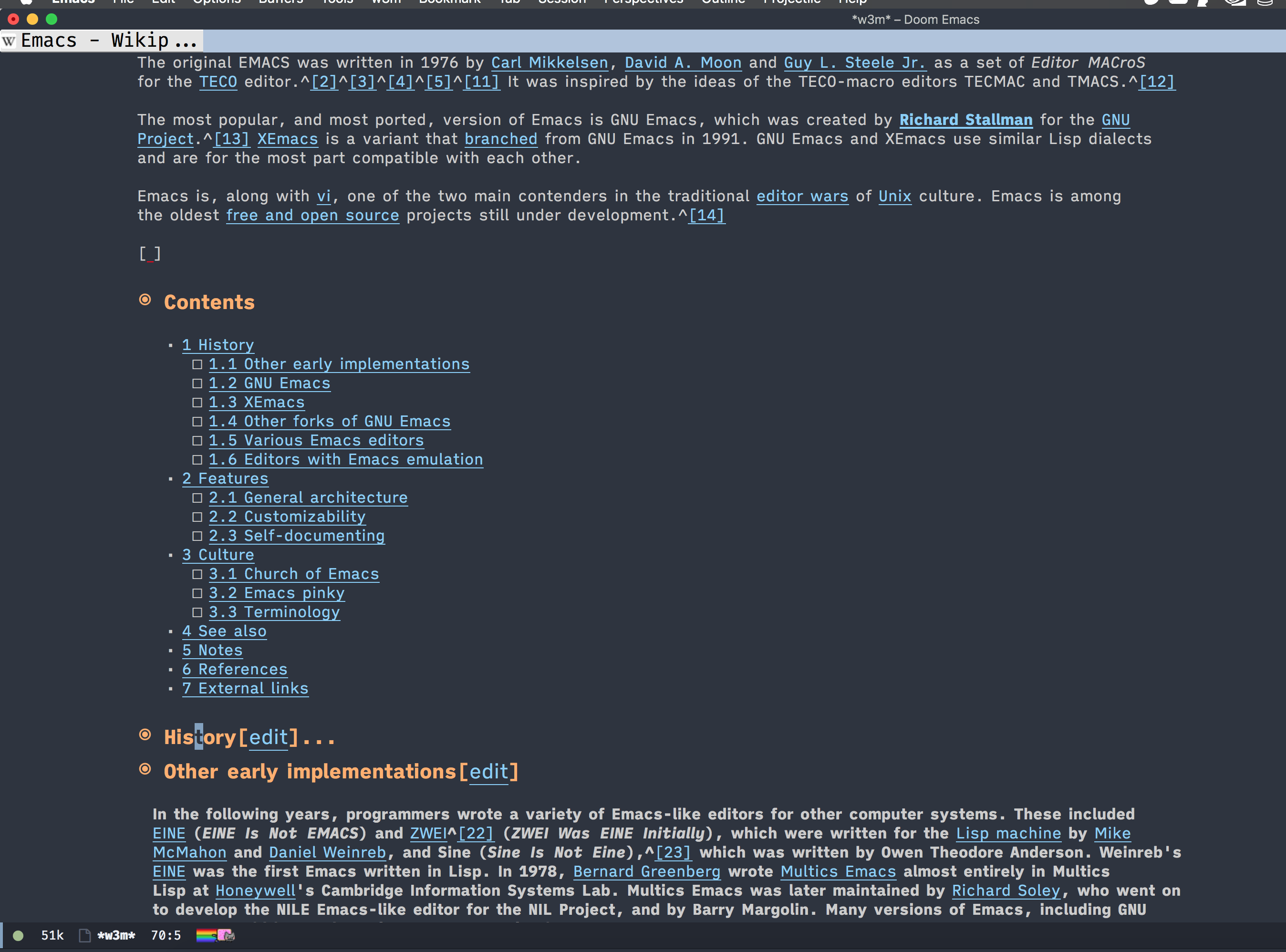Image resolution: width=1286 pixels, height=952 pixels.
Task: Toggle the empty [ ] brackets above Contents
Action: tap(150, 254)
